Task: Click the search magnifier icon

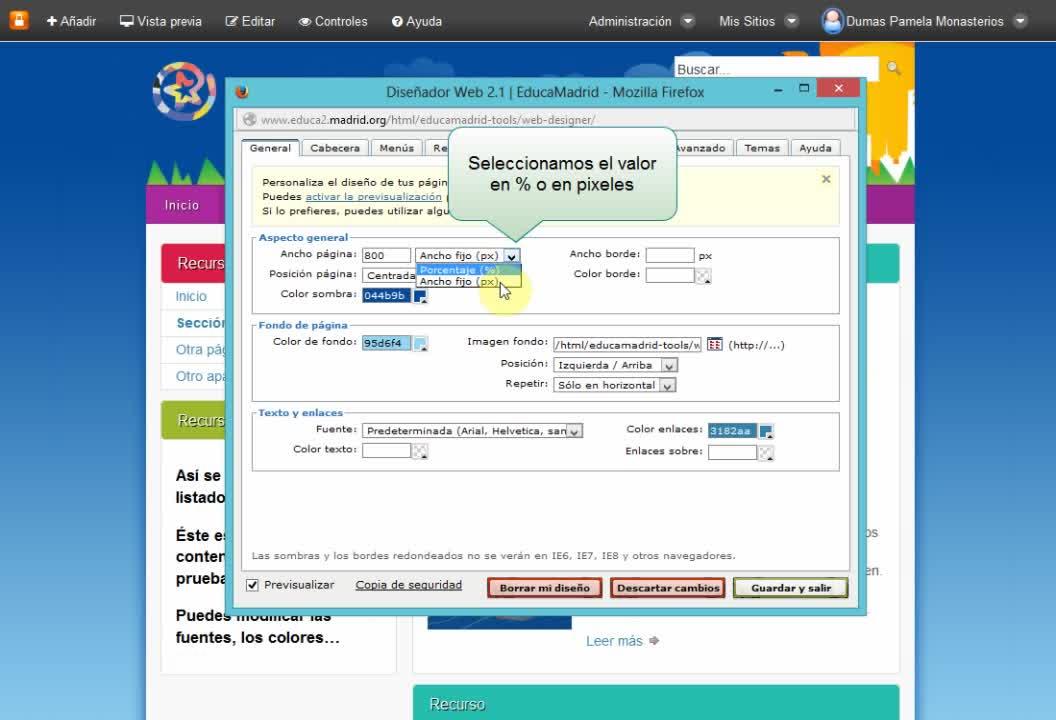Action: point(894,68)
